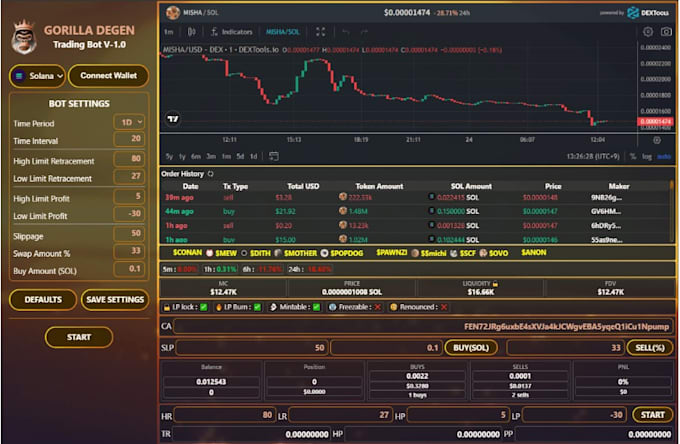
Task: Open price axis settings gear
Action: (657, 140)
